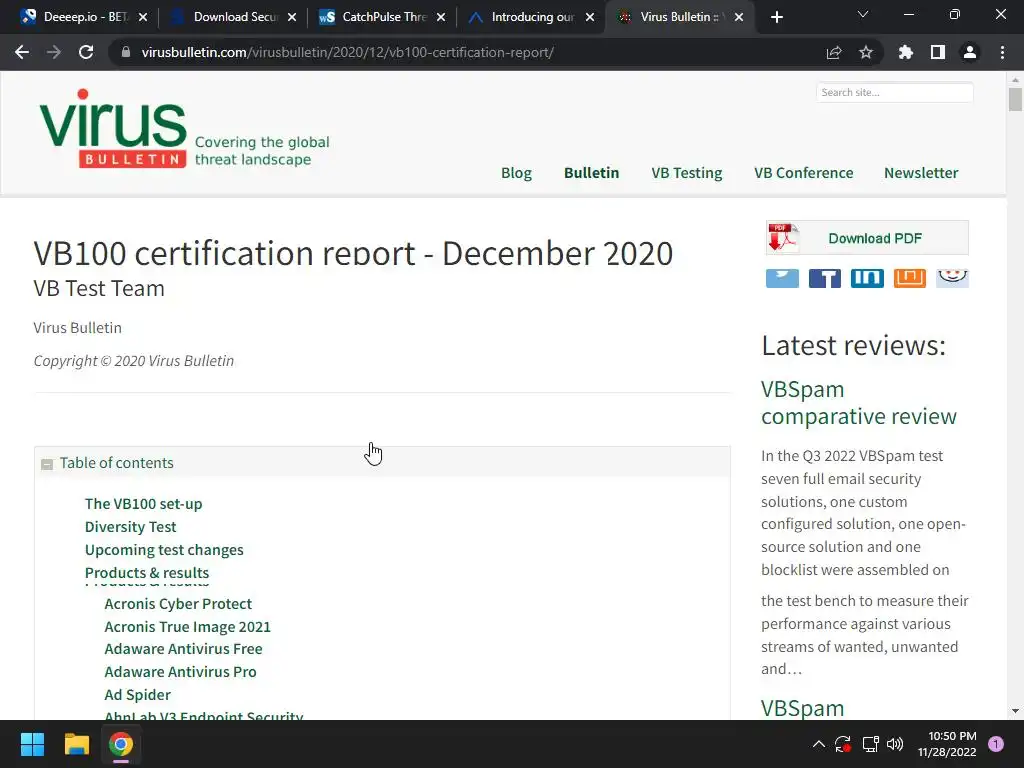The width and height of the screenshot is (1024, 768).
Task: Click the PDF icon beside Download PDF
Action: pos(783,238)
